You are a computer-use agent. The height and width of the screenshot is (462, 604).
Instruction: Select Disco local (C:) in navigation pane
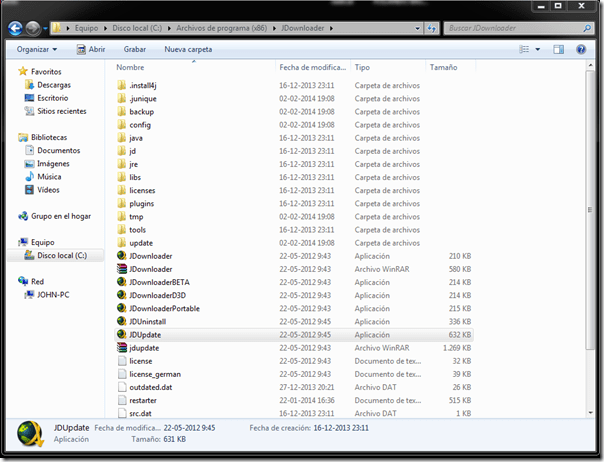pyautogui.click(x=56, y=255)
